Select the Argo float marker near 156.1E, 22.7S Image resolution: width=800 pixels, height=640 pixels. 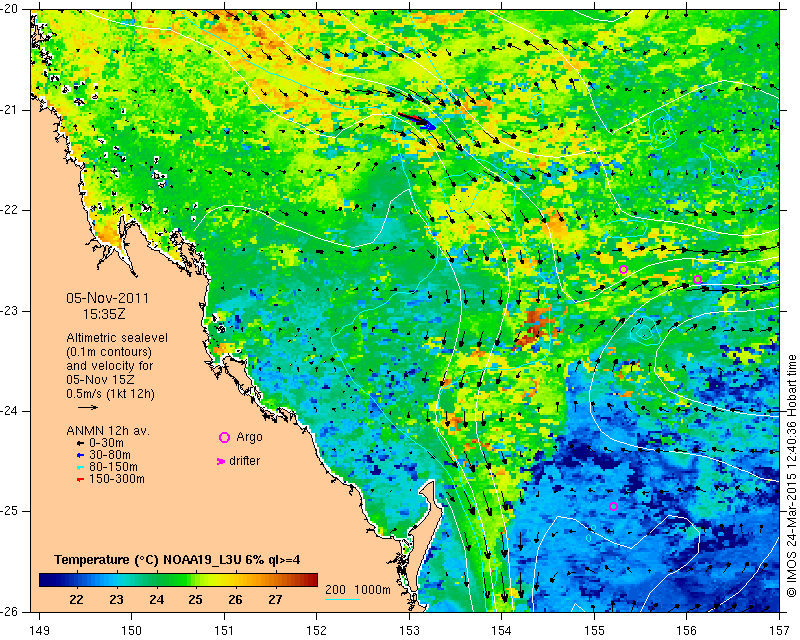(x=697, y=279)
